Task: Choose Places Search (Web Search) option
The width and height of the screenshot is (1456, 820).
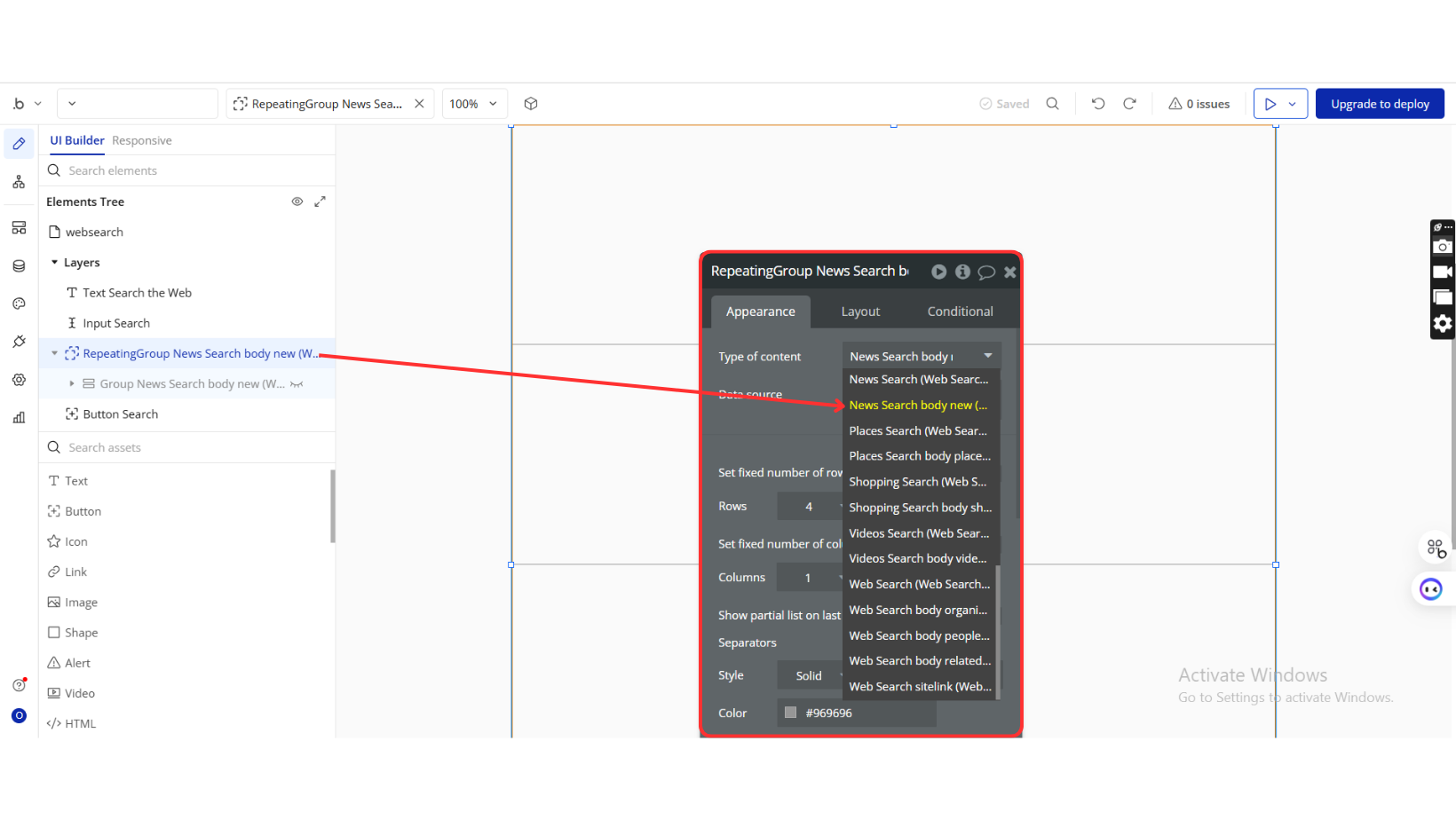Action: click(918, 430)
